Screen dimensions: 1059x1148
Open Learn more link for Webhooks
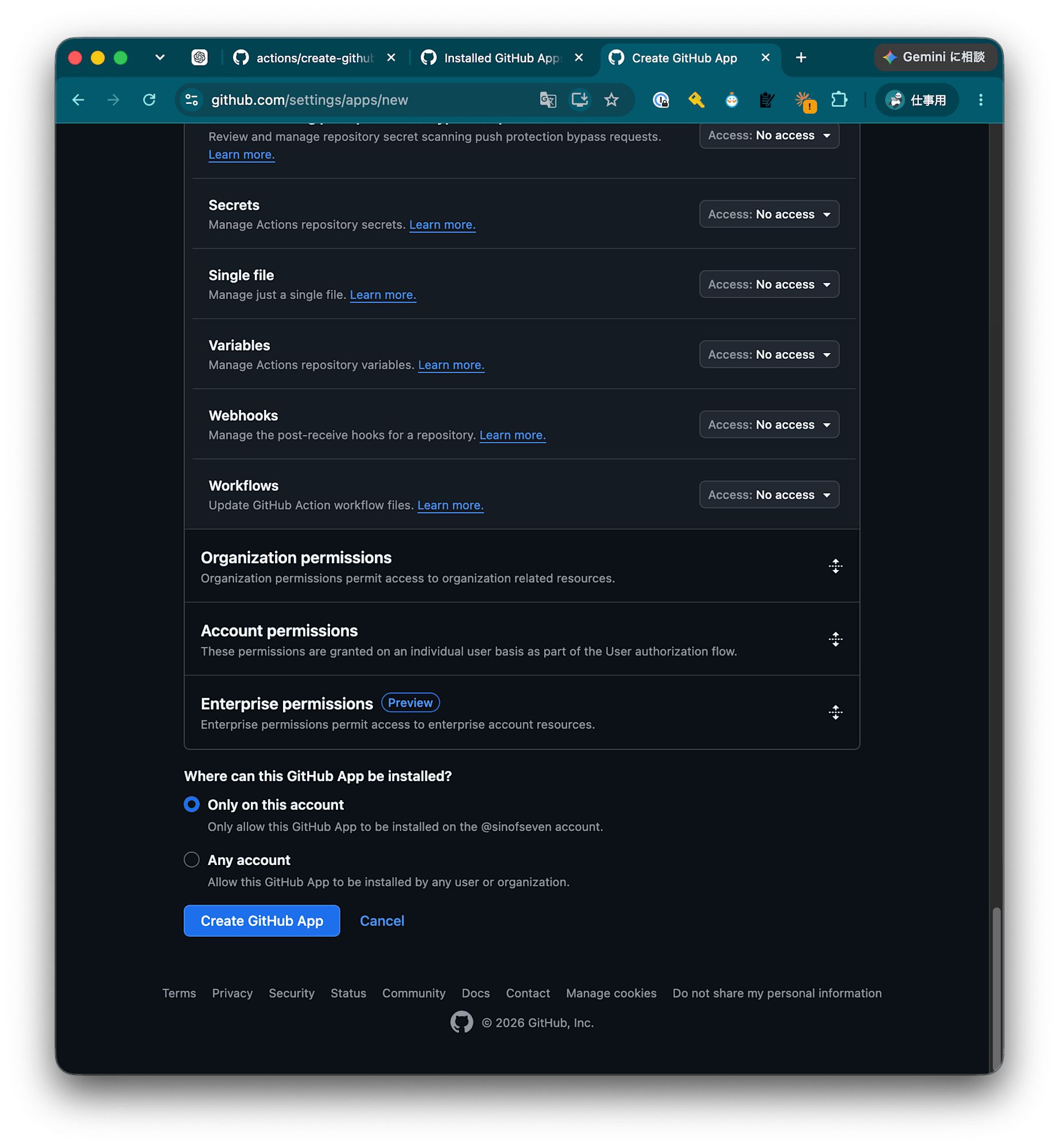513,435
